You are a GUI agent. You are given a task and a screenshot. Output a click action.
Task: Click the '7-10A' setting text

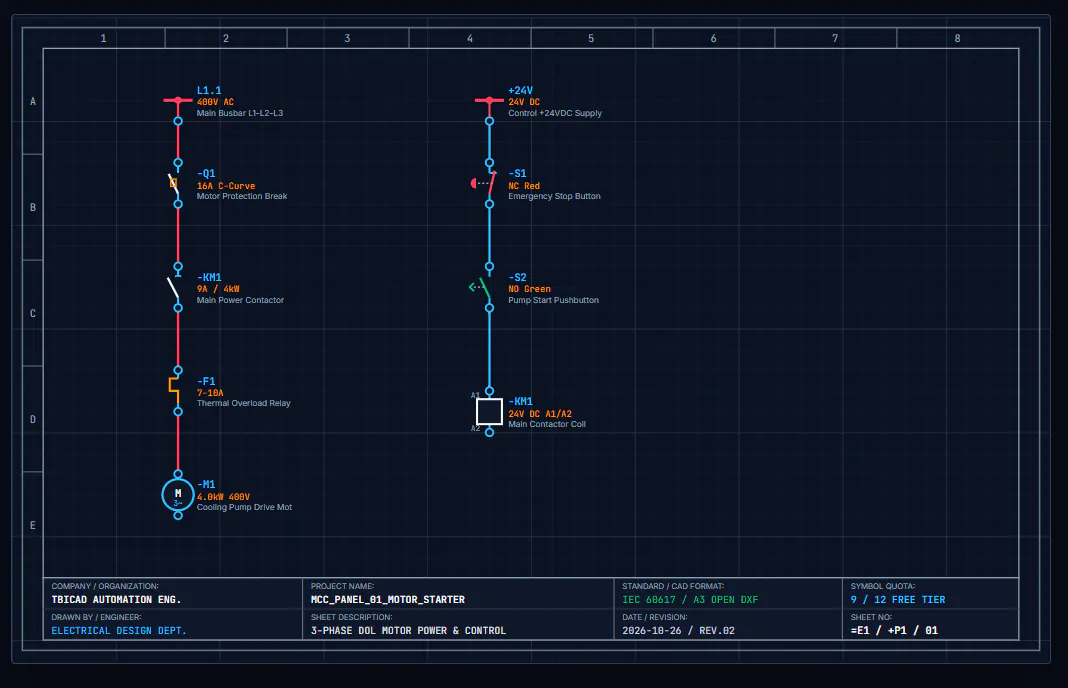pyautogui.click(x=210, y=393)
